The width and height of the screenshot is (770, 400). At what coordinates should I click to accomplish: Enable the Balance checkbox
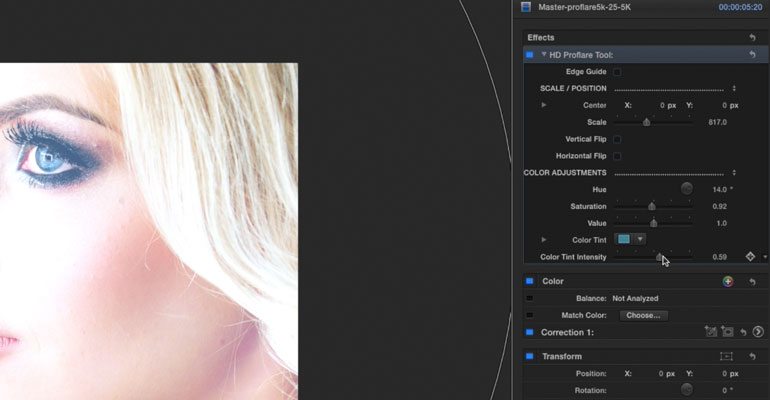(x=529, y=298)
